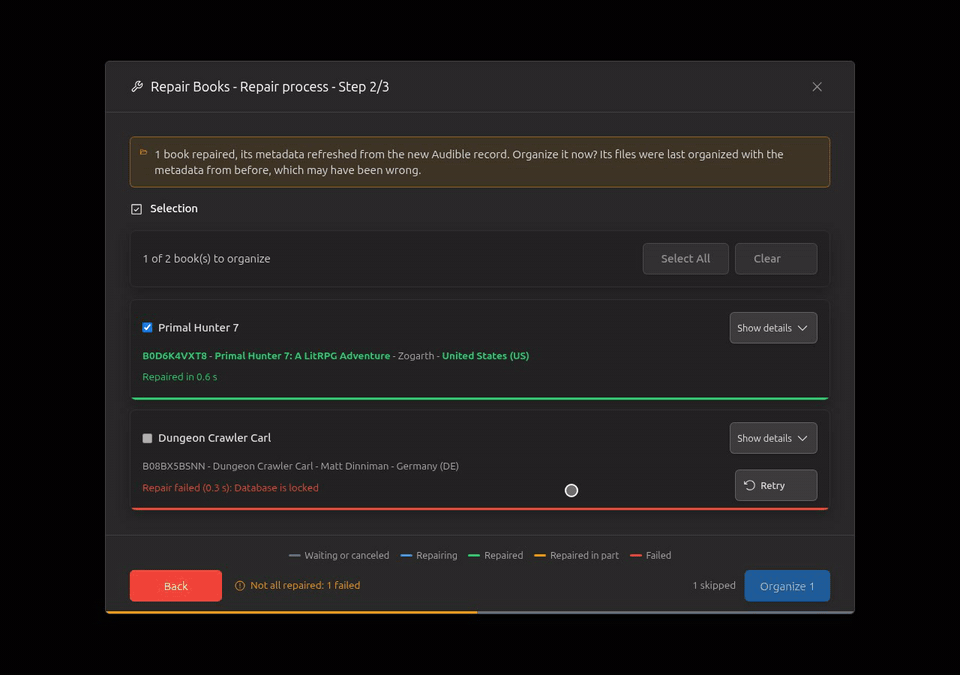Expand Show details for Primal Hunter 7
Viewport: 960px width, 675px height.
773,328
